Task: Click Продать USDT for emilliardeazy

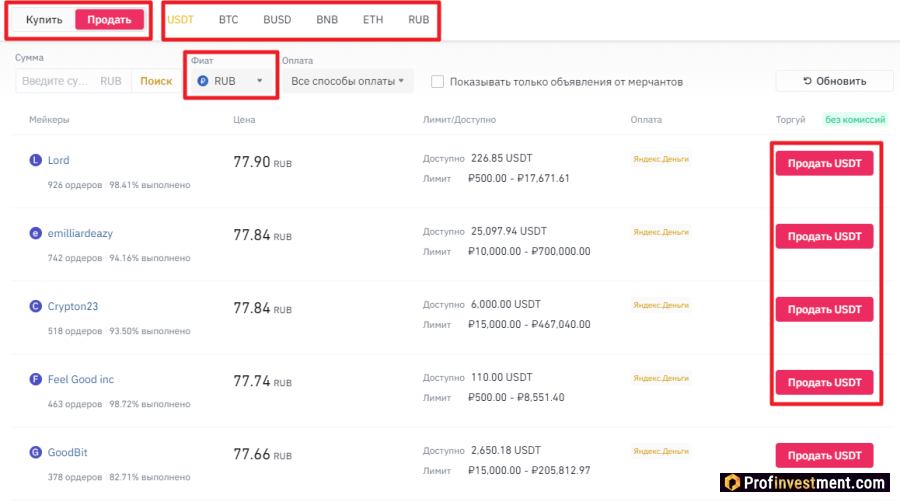Action: pos(824,236)
